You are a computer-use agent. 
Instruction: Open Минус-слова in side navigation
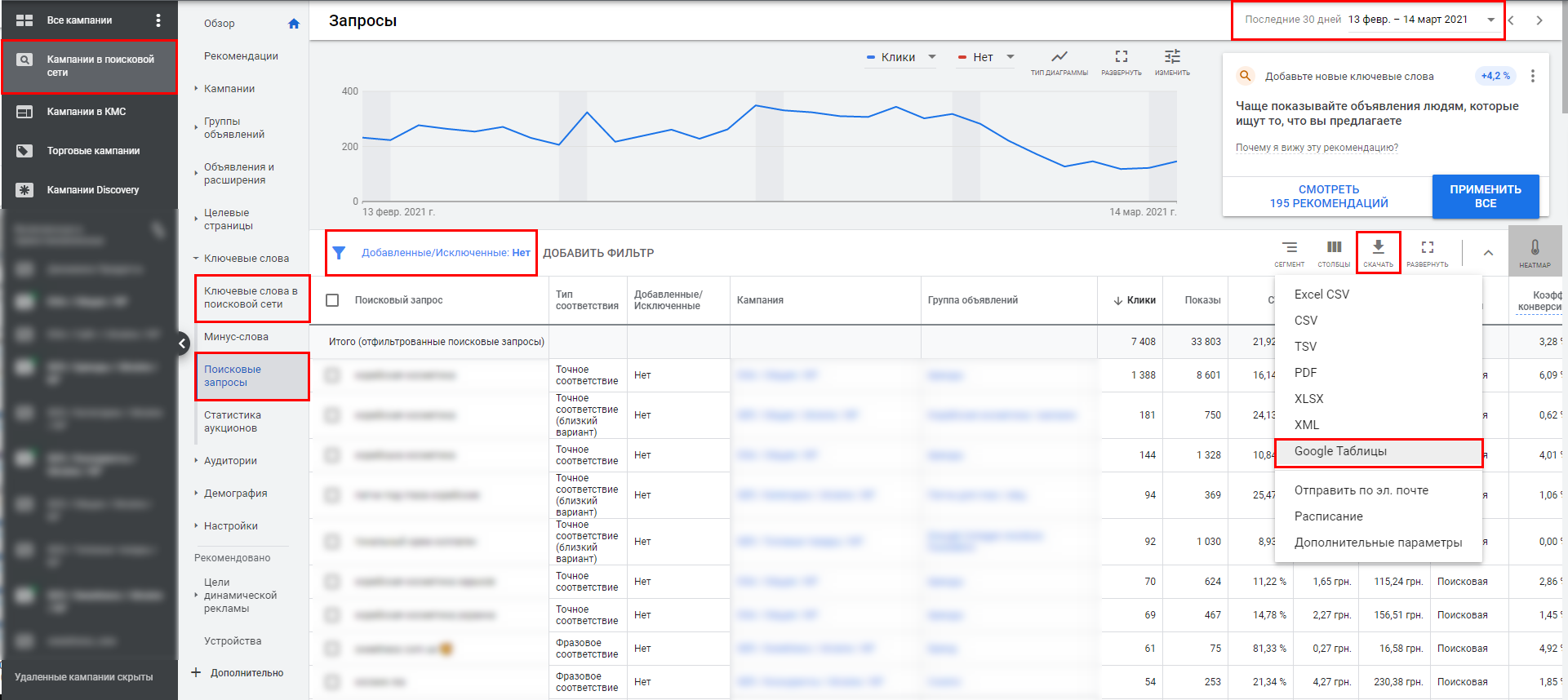click(236, 337)
